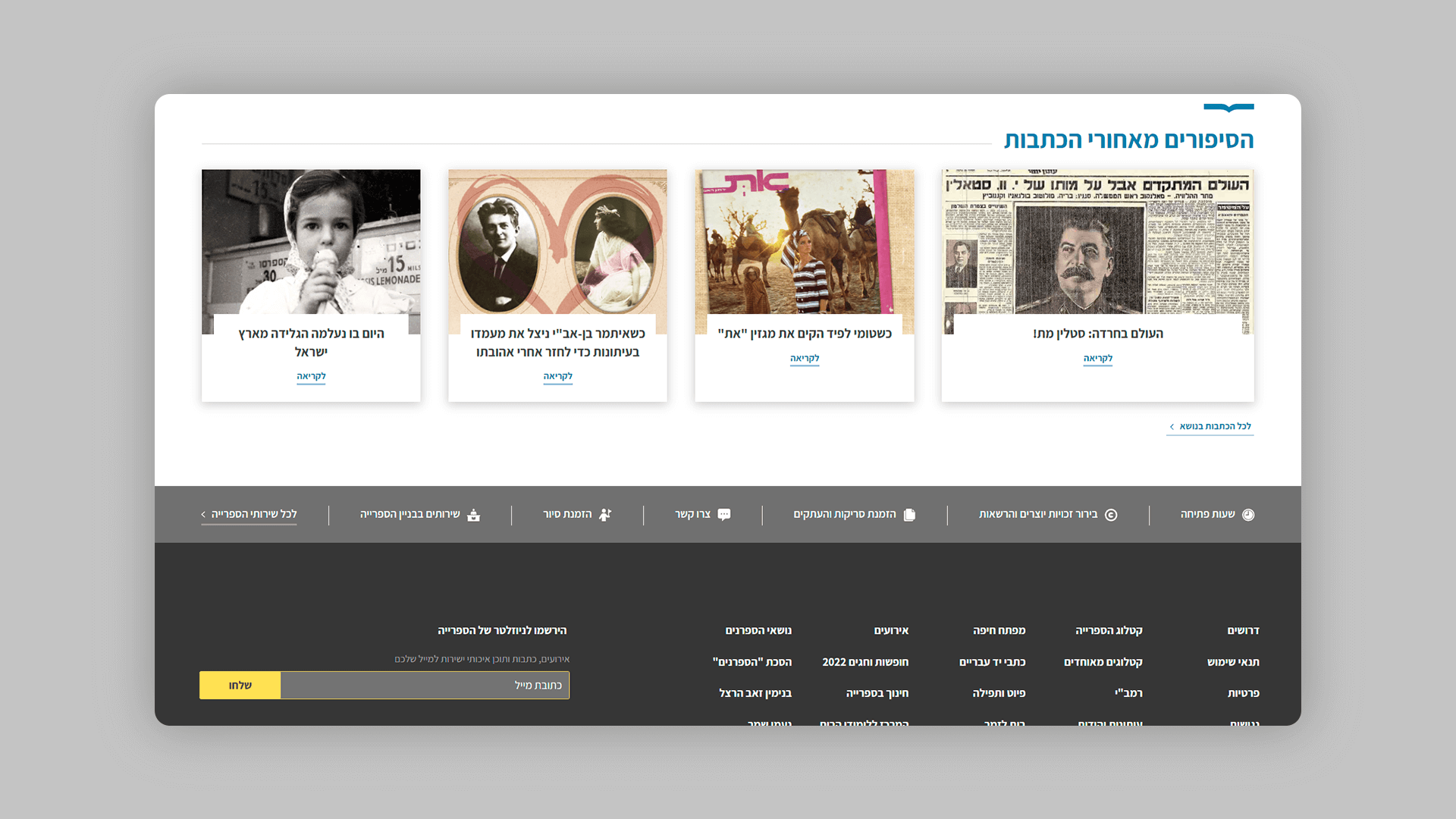The width and height of the screenshot is (1456, 819).
Task: Click the blue open-book logo icon
Action: [1228, 108]
